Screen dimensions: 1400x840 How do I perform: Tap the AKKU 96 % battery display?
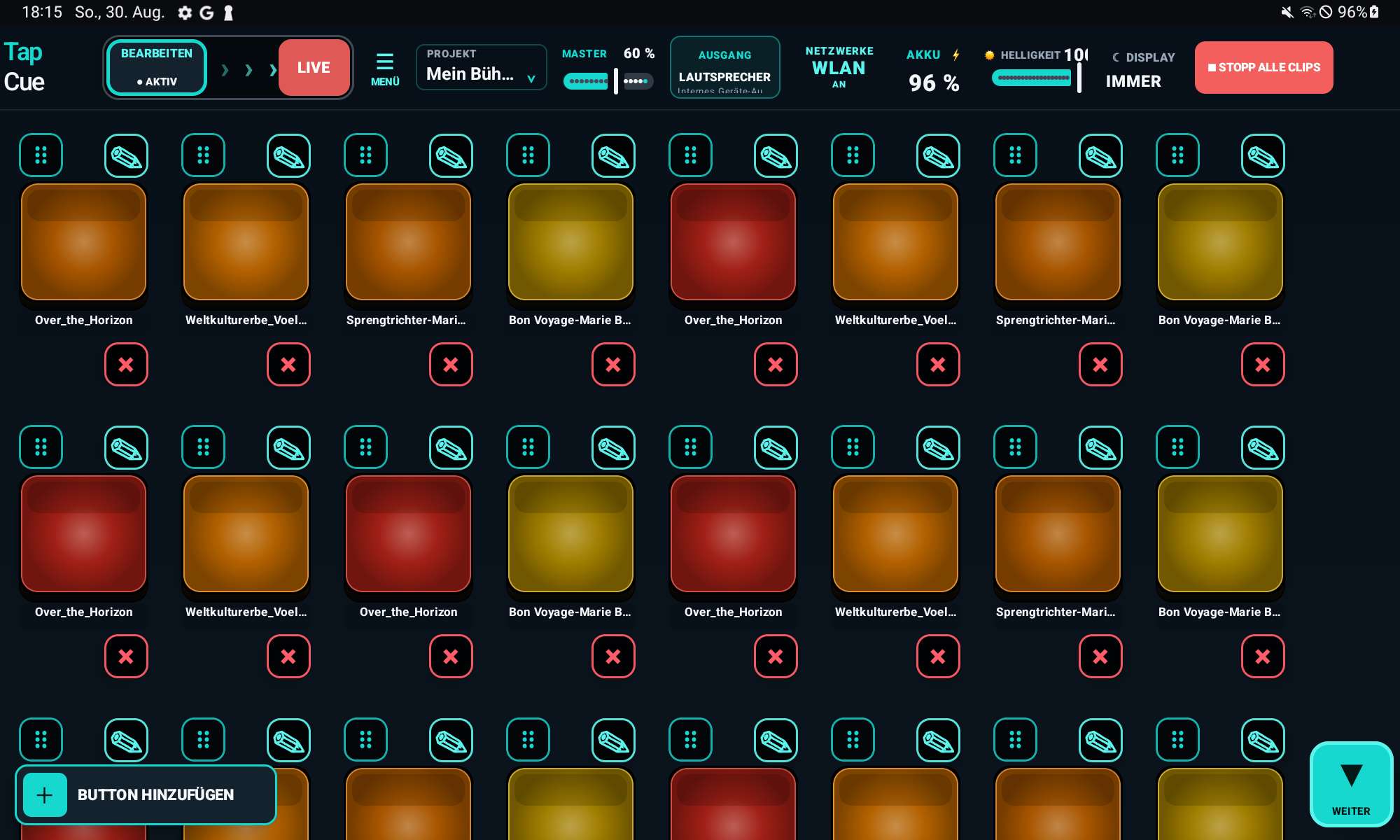pyautogui.click(x=933, y=71)
